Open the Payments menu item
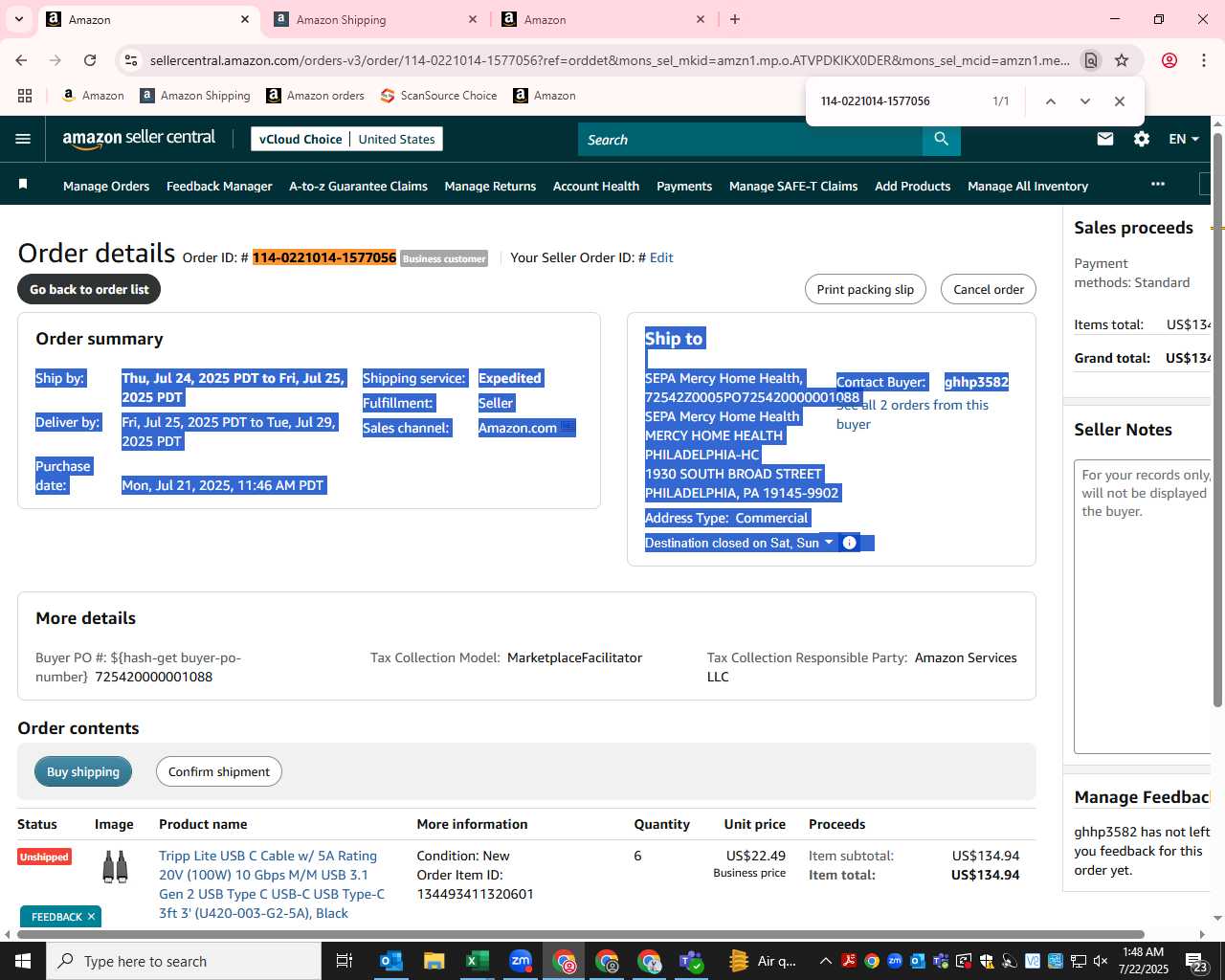Viewport: 1225px width, 980px height. click(684, 186)
